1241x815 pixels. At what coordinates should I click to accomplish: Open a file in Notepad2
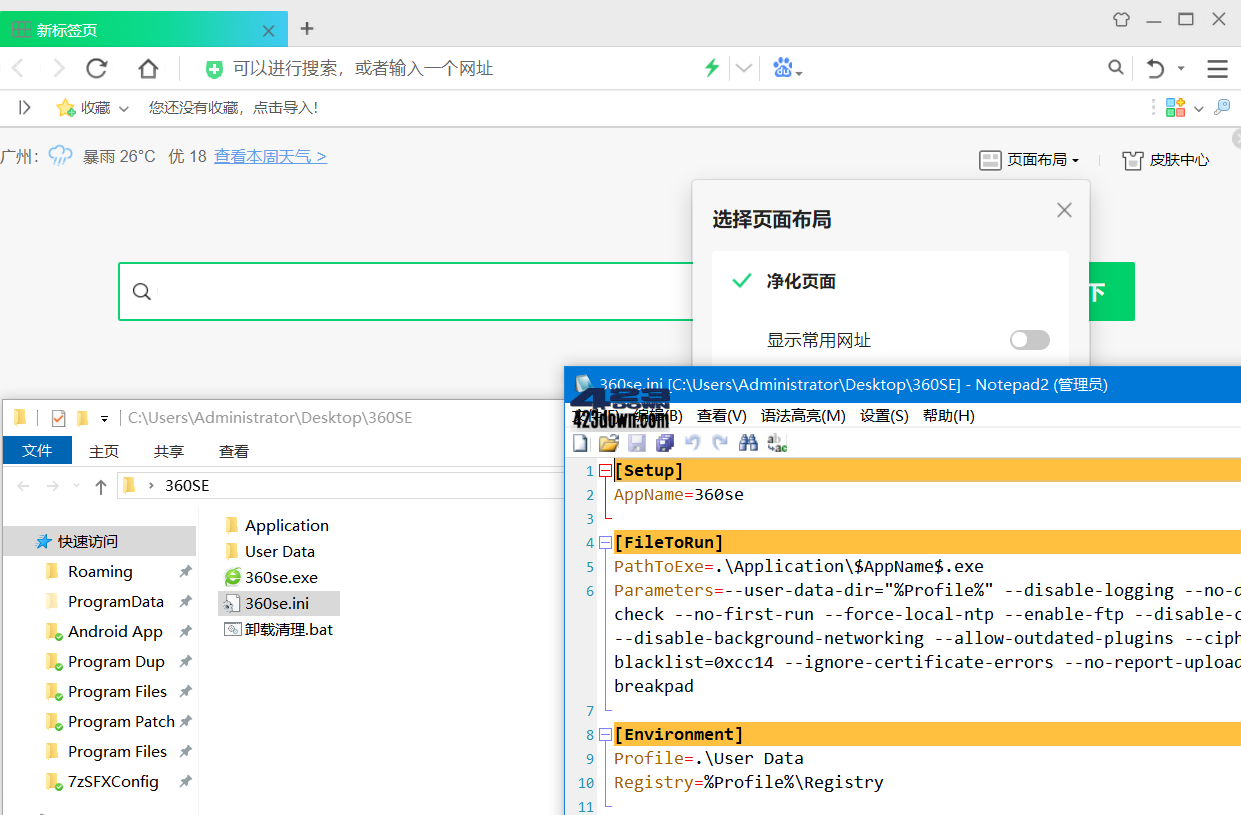click(608, 442)
